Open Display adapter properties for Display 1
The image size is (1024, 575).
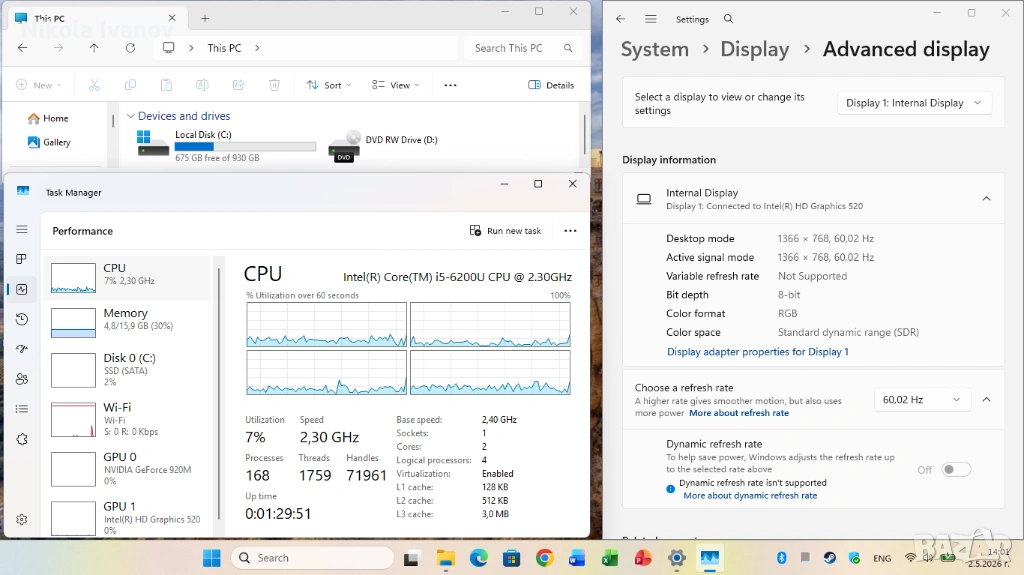click(758, 352)
